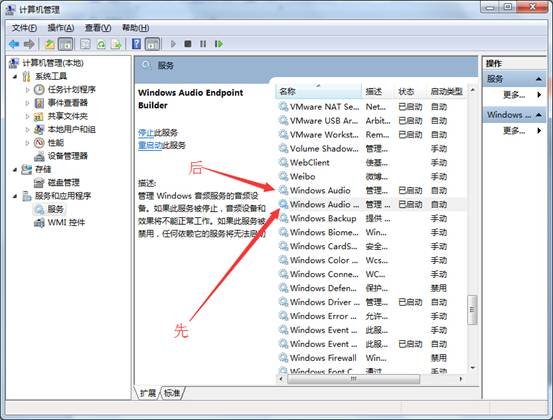
Task: Select the Windows Firewall service row
Action: point(371,358)
